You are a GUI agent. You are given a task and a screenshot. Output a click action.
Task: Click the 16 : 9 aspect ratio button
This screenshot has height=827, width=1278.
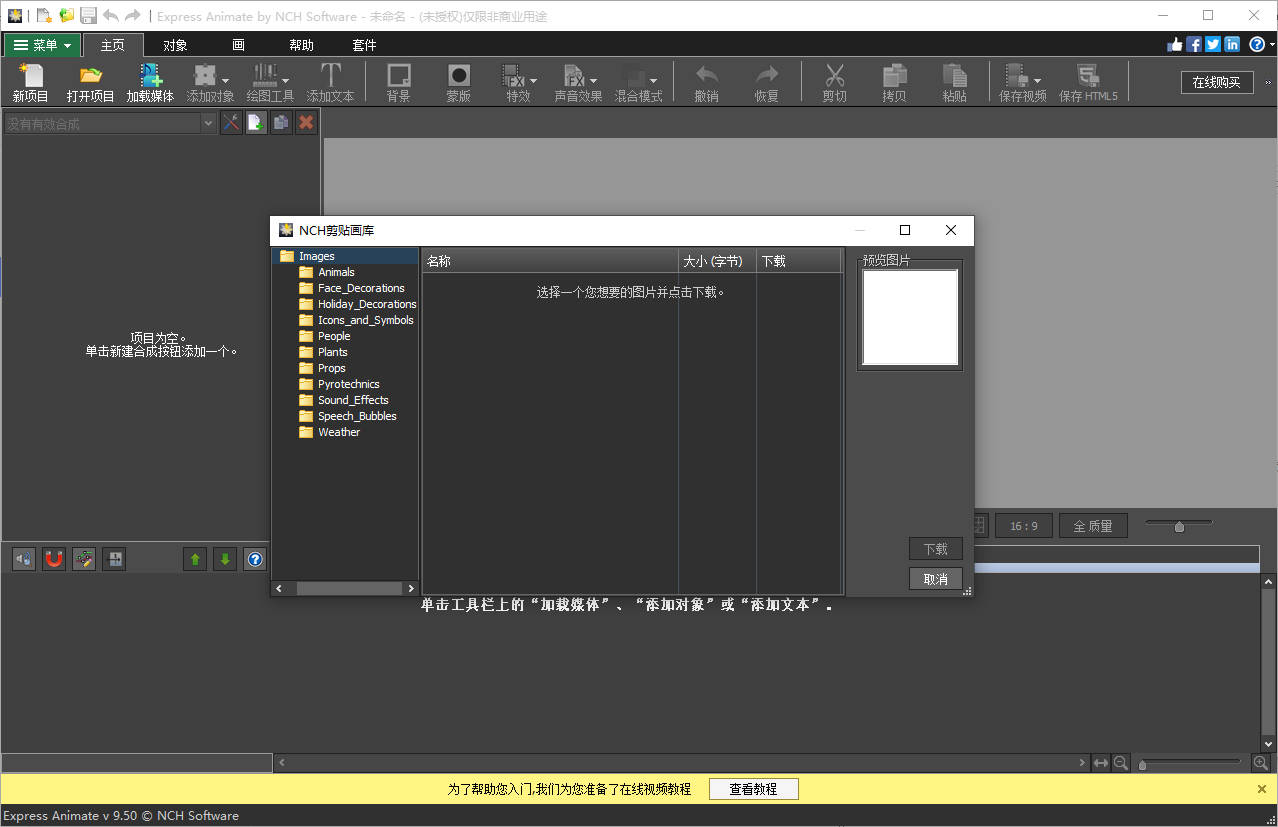tap(1023, 526)
